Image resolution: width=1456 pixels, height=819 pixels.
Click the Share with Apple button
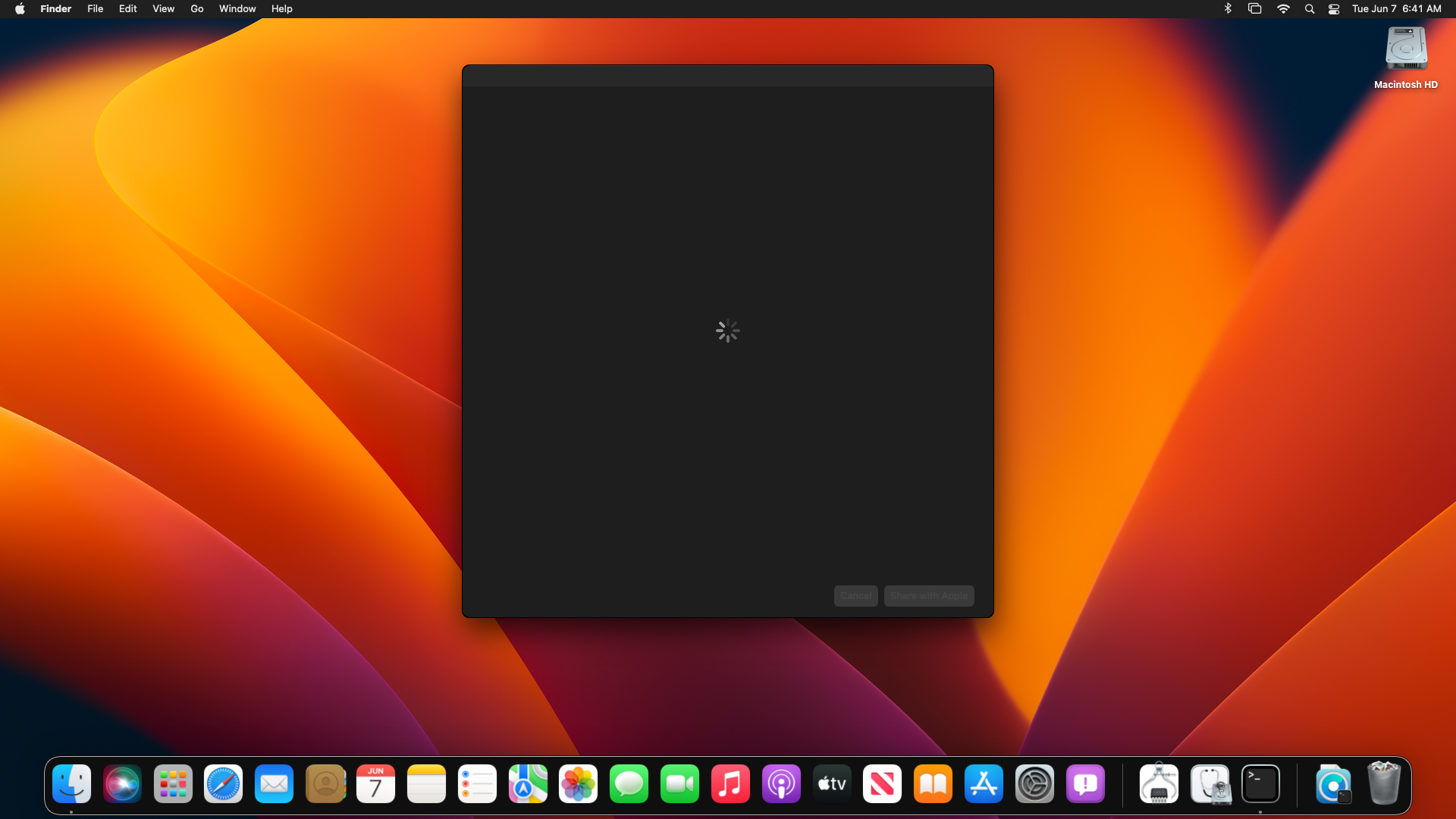click(x=929, y=596)
